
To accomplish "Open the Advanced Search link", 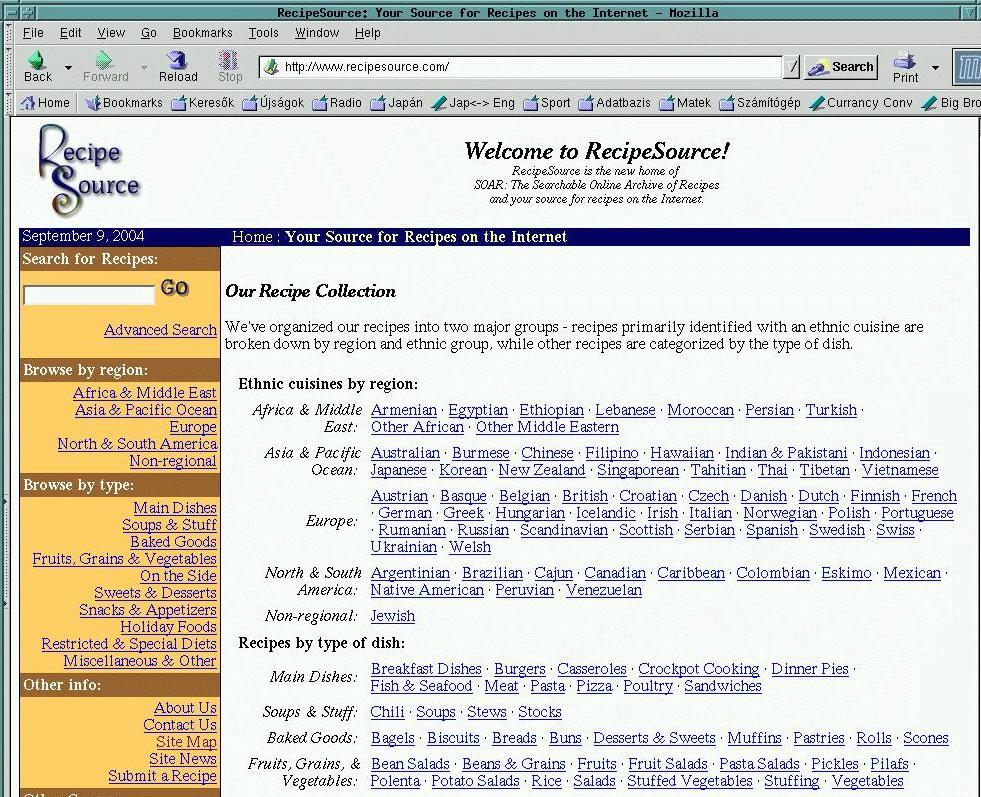I will point(160,330).
